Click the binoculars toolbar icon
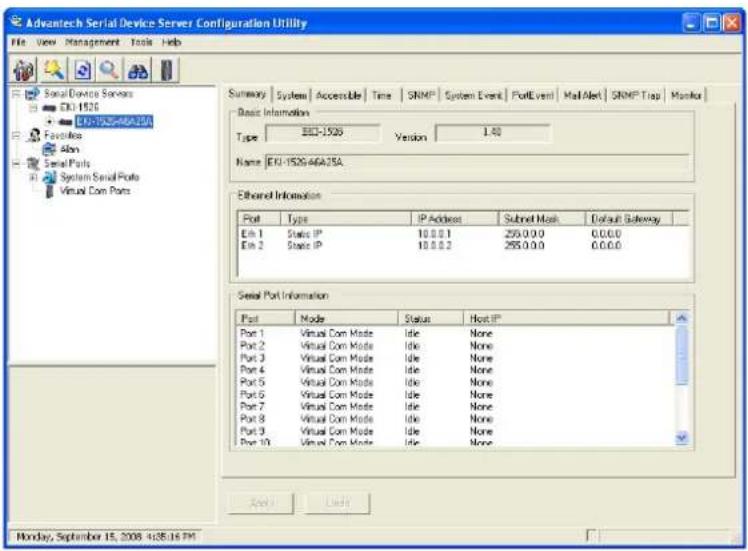This screenshot has width=748, height=551. [x=138, y=71]
